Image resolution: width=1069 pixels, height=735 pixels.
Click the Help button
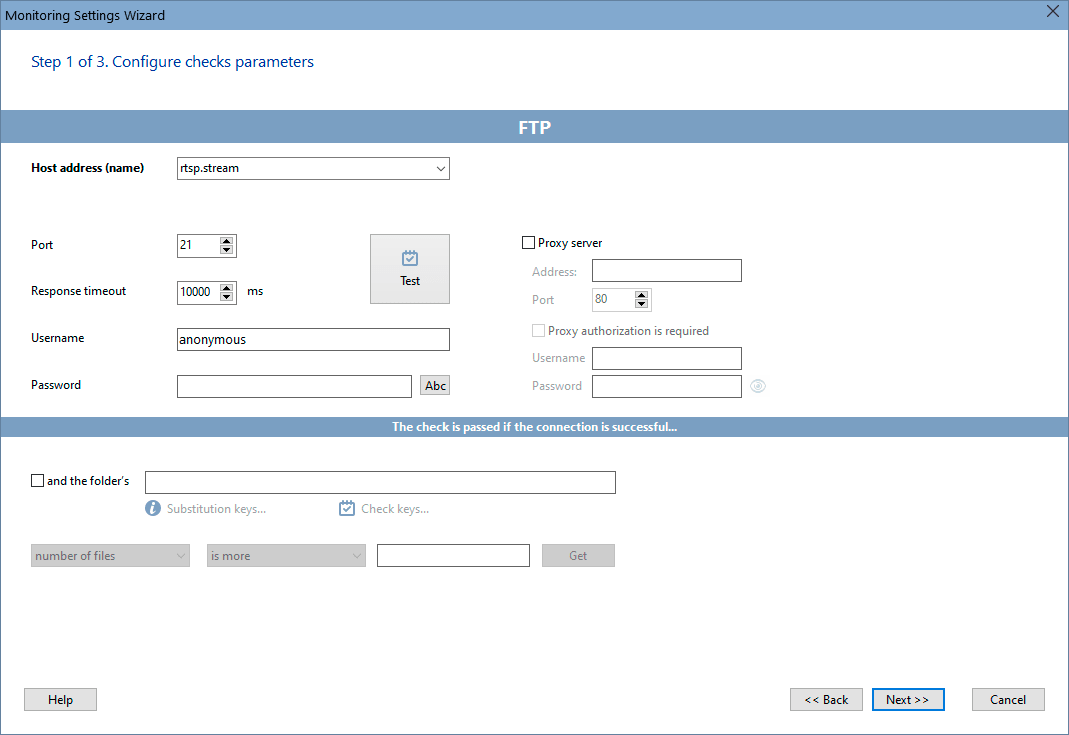pyautogui.click(x=60, y=699)
